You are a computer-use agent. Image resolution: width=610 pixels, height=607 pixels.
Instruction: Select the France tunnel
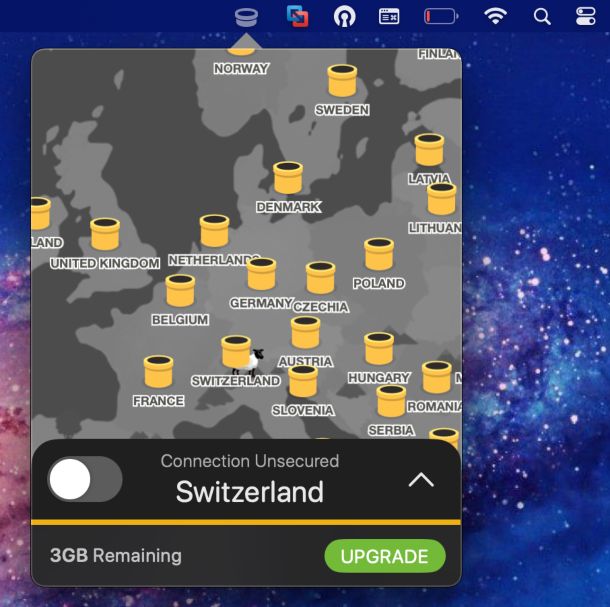(x=158, y=372)
